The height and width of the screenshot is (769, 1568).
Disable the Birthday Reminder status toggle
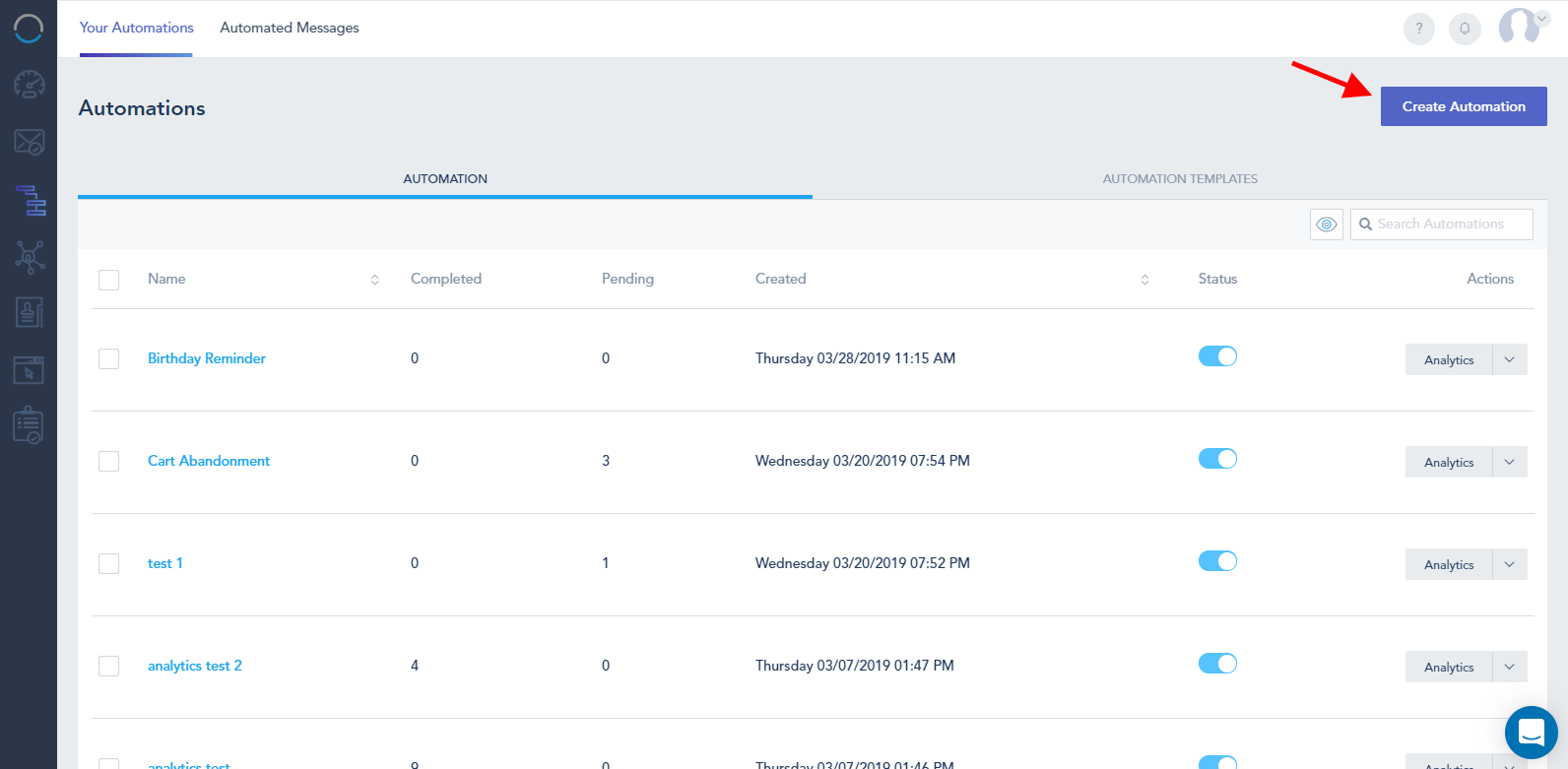click(1217, 356)
